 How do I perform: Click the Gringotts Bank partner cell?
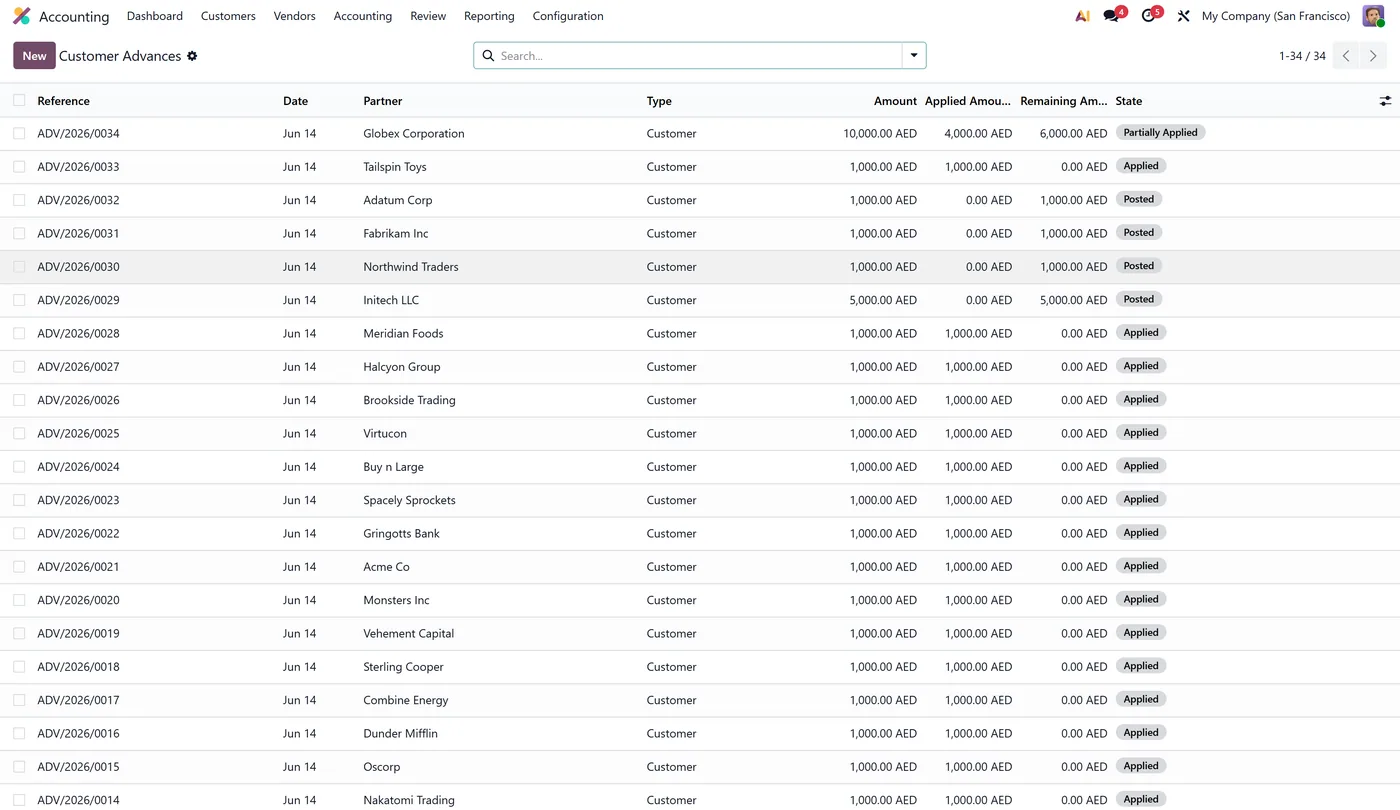[401, 533]
